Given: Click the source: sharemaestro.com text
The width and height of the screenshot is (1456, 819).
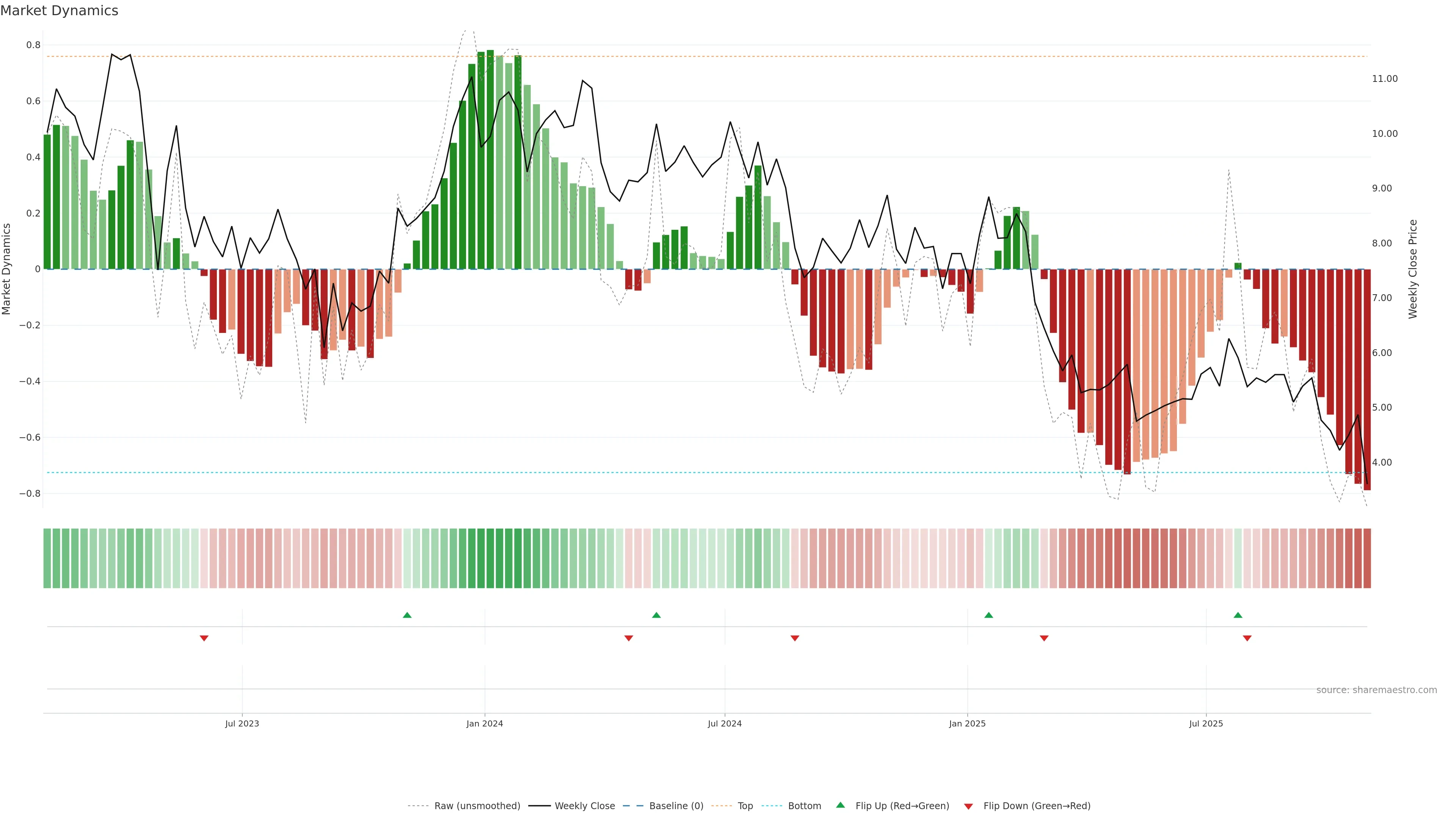Looking at the screenshot, I should tap(1376, 690).
